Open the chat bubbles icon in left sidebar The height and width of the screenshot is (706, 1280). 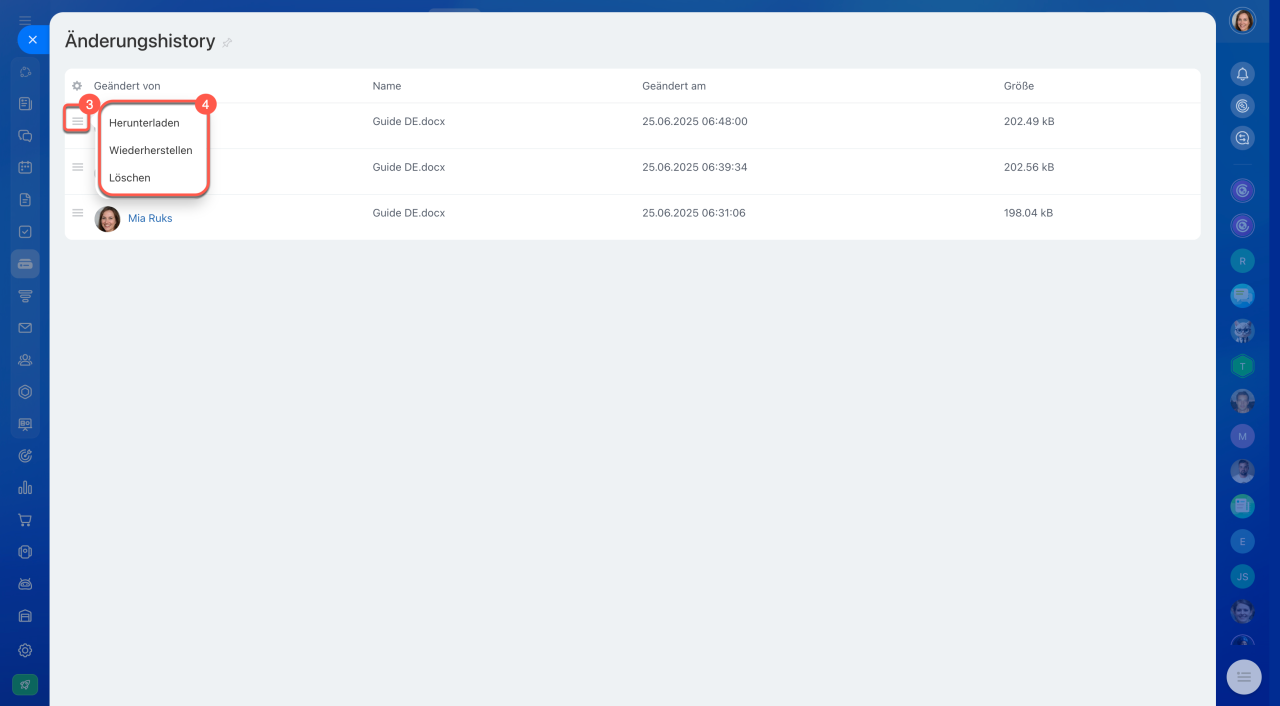coord(25,135)
